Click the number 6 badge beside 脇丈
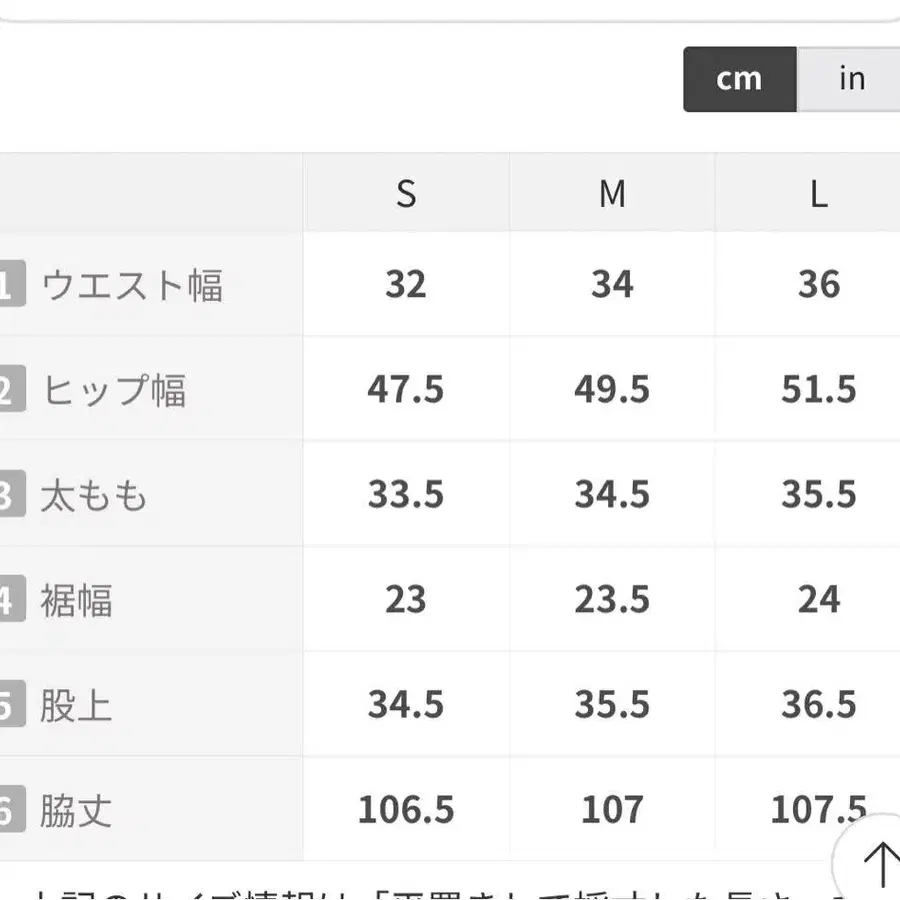900x900 pixels. click(9, 810)
